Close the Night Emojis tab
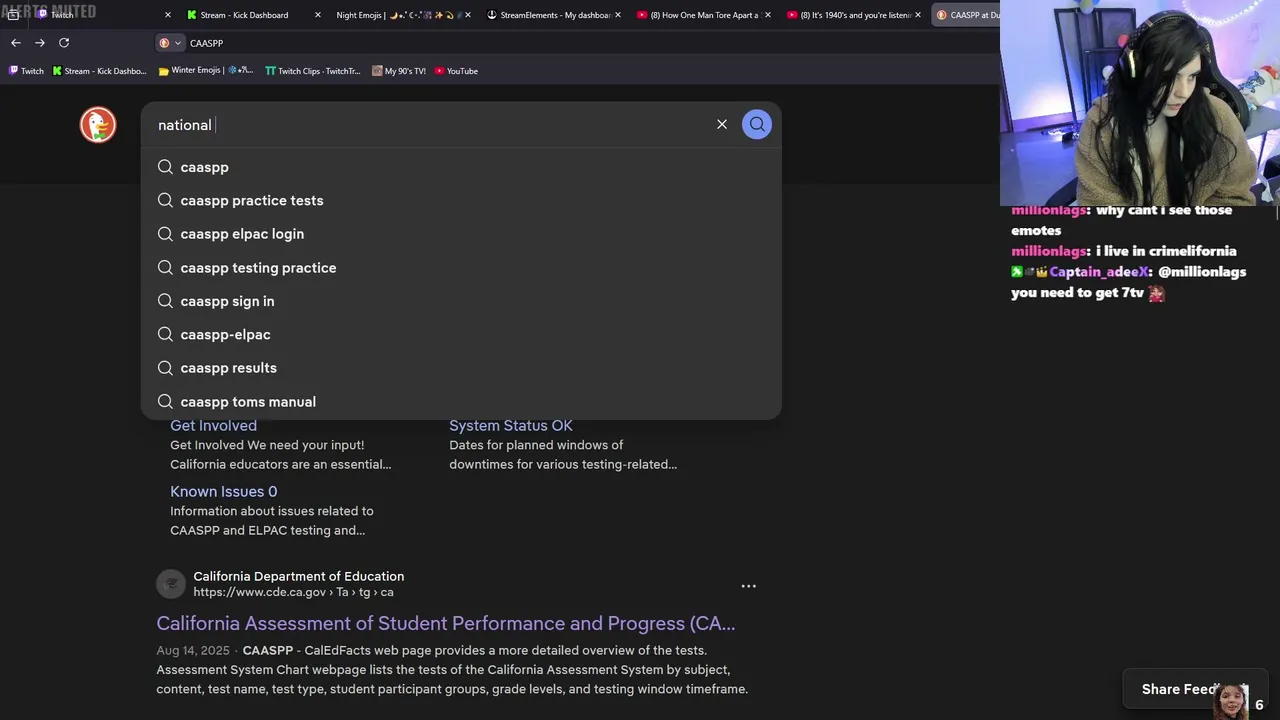This screenshot has height=720, width=1280. [x=468, y=15]
